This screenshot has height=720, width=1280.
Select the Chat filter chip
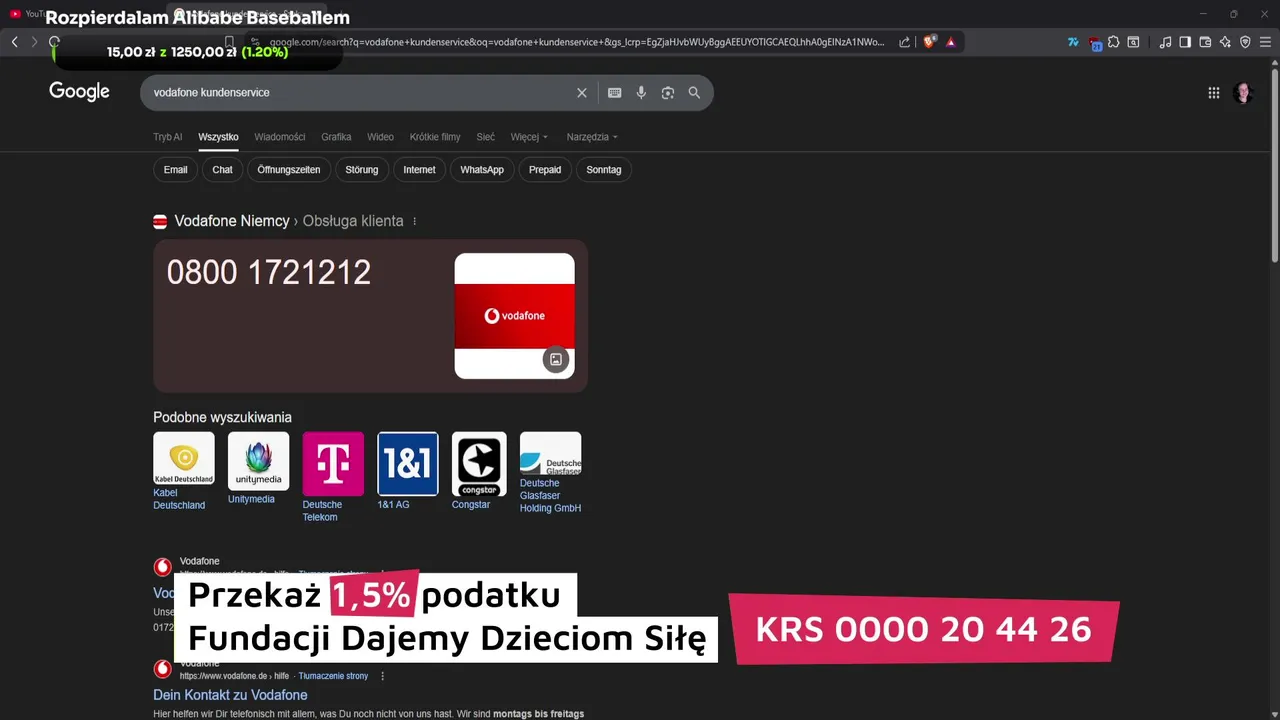(x=222, y=170)
